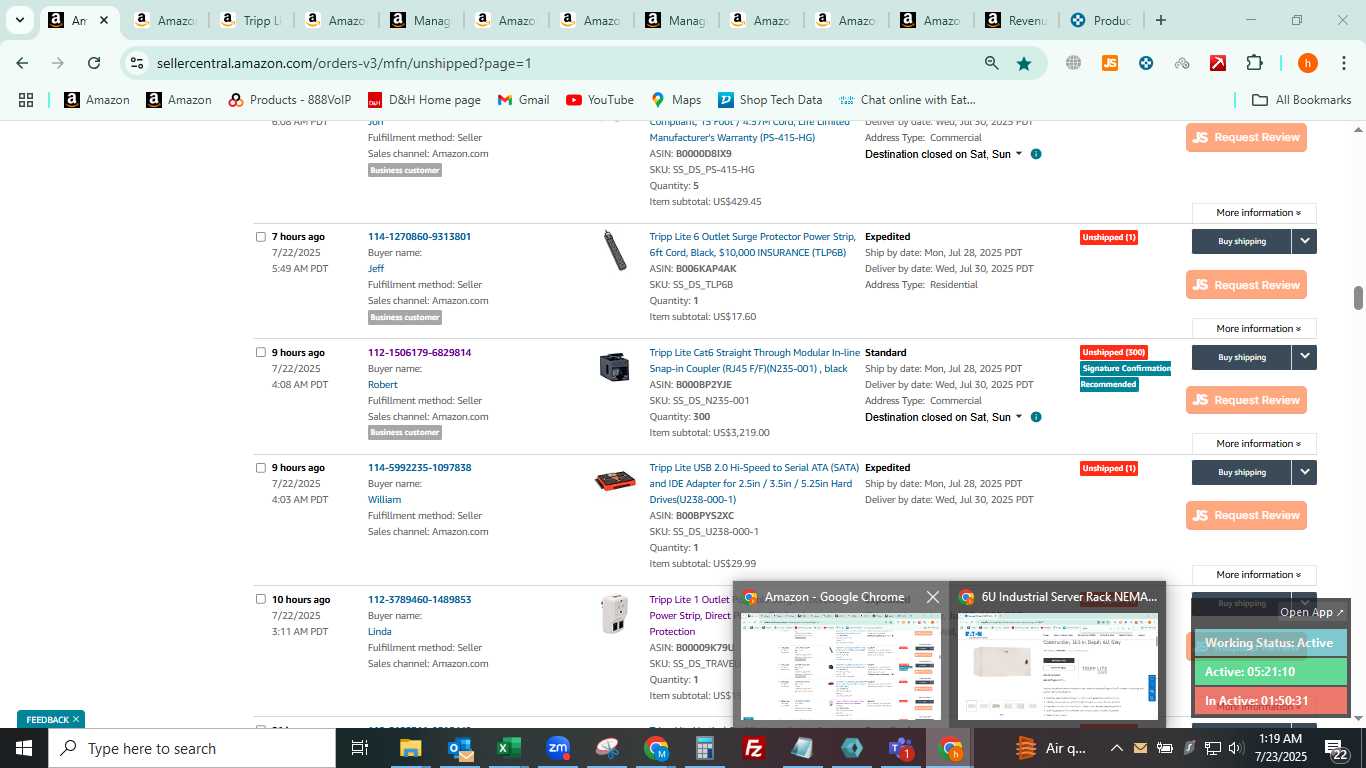Open Chrome tab search dropdown
The image size is (1366, 768).
tap(19, 20)
